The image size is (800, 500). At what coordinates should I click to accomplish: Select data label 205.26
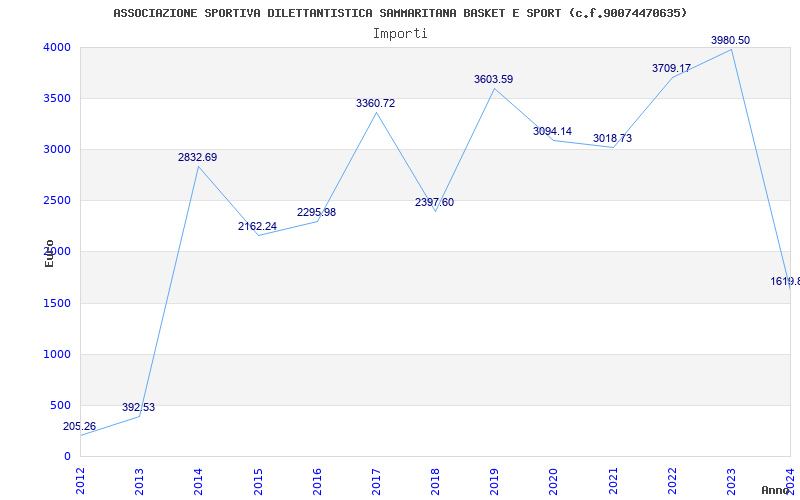[x=79, y=427]
